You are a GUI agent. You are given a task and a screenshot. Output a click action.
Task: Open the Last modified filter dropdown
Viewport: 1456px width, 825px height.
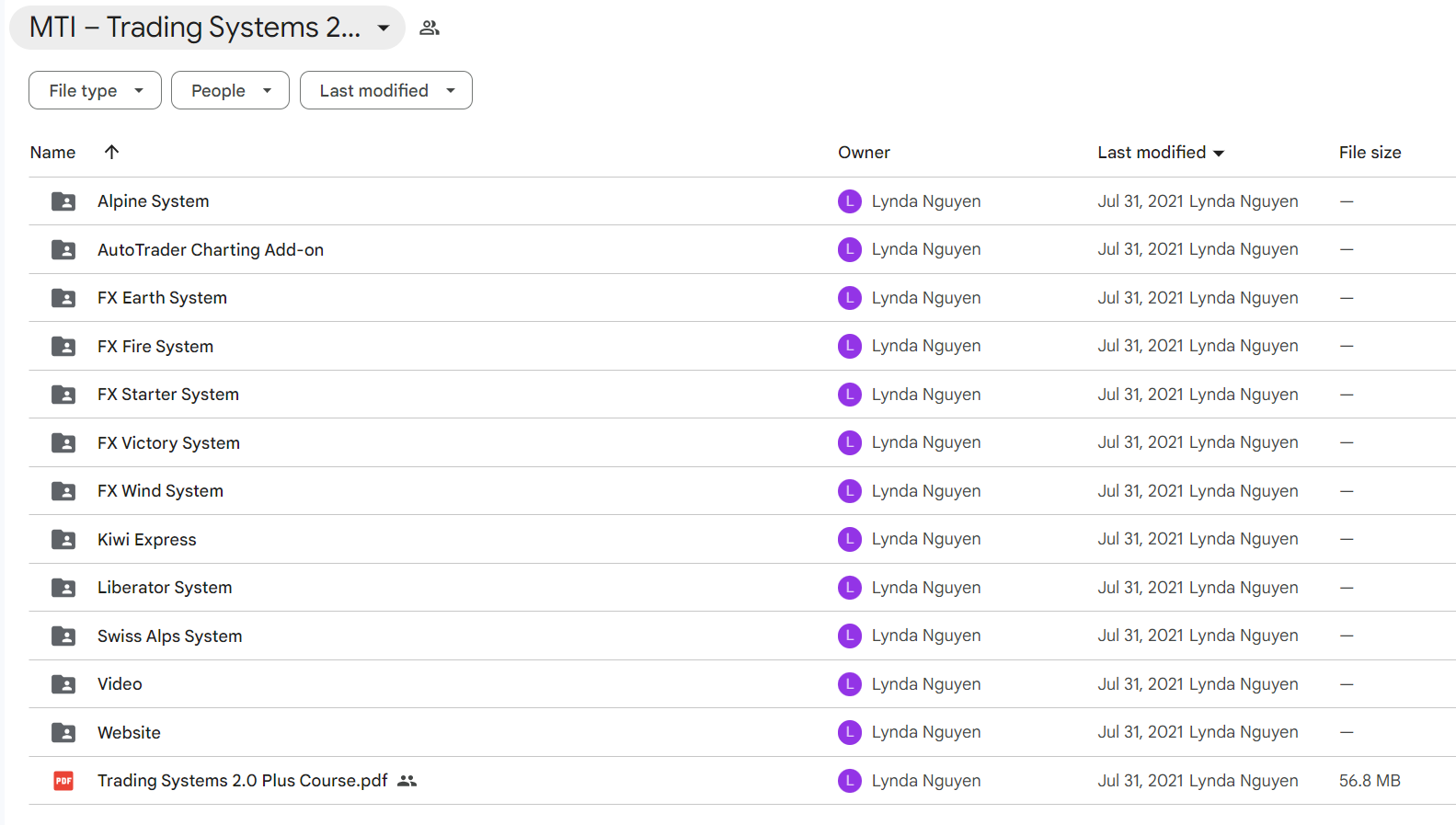click(386, 90)
